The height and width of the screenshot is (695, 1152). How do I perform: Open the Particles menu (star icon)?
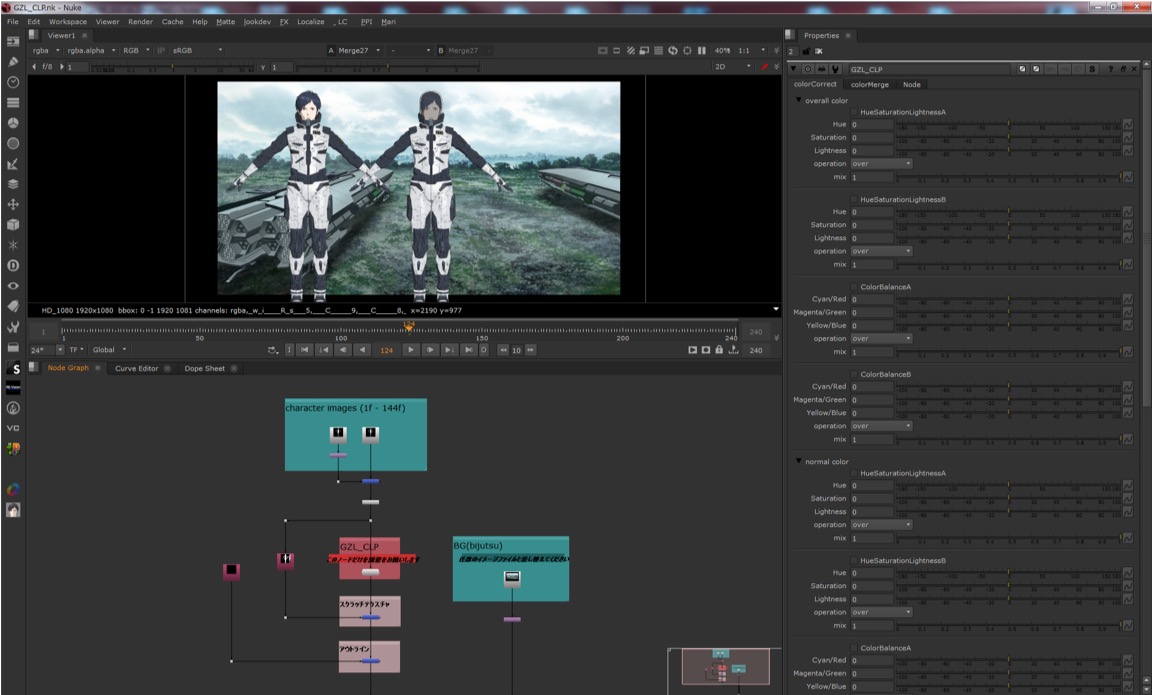point(12,245)
